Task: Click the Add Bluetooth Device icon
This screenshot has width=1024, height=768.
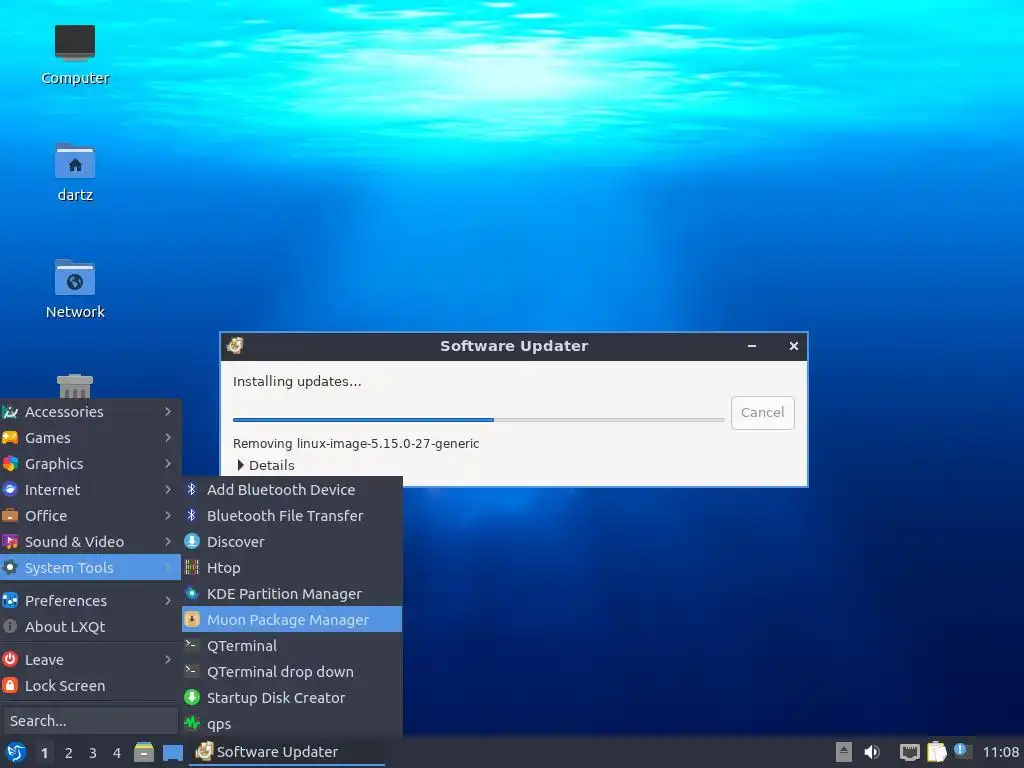Action: point(191,489)
